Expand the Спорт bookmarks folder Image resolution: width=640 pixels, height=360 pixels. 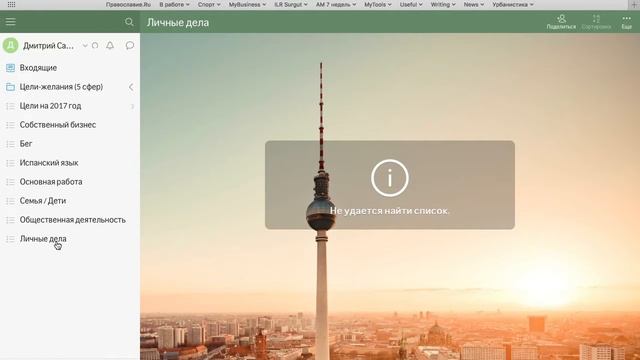(x=209, y=4)
